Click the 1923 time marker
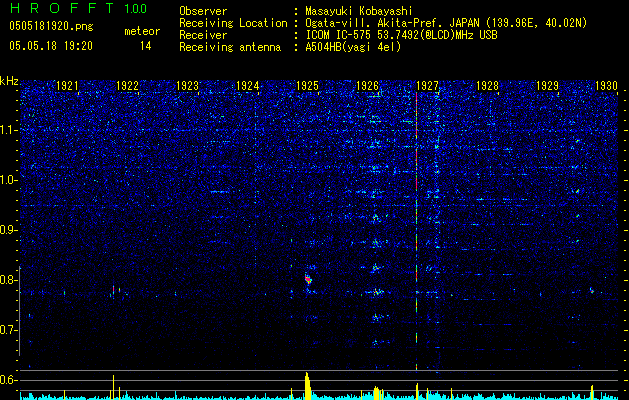 click(187, 86)
